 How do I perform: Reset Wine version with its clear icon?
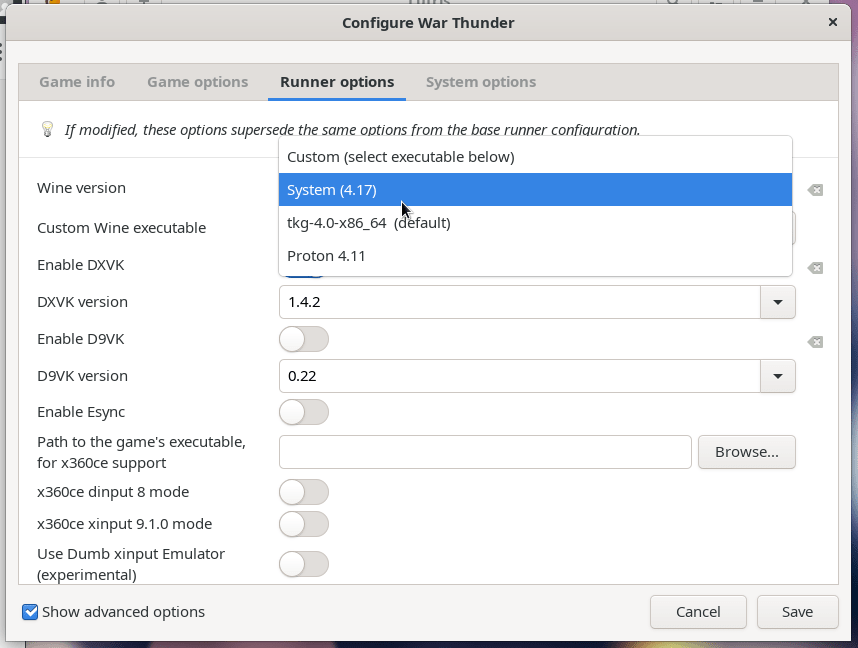tap(815, 190)
